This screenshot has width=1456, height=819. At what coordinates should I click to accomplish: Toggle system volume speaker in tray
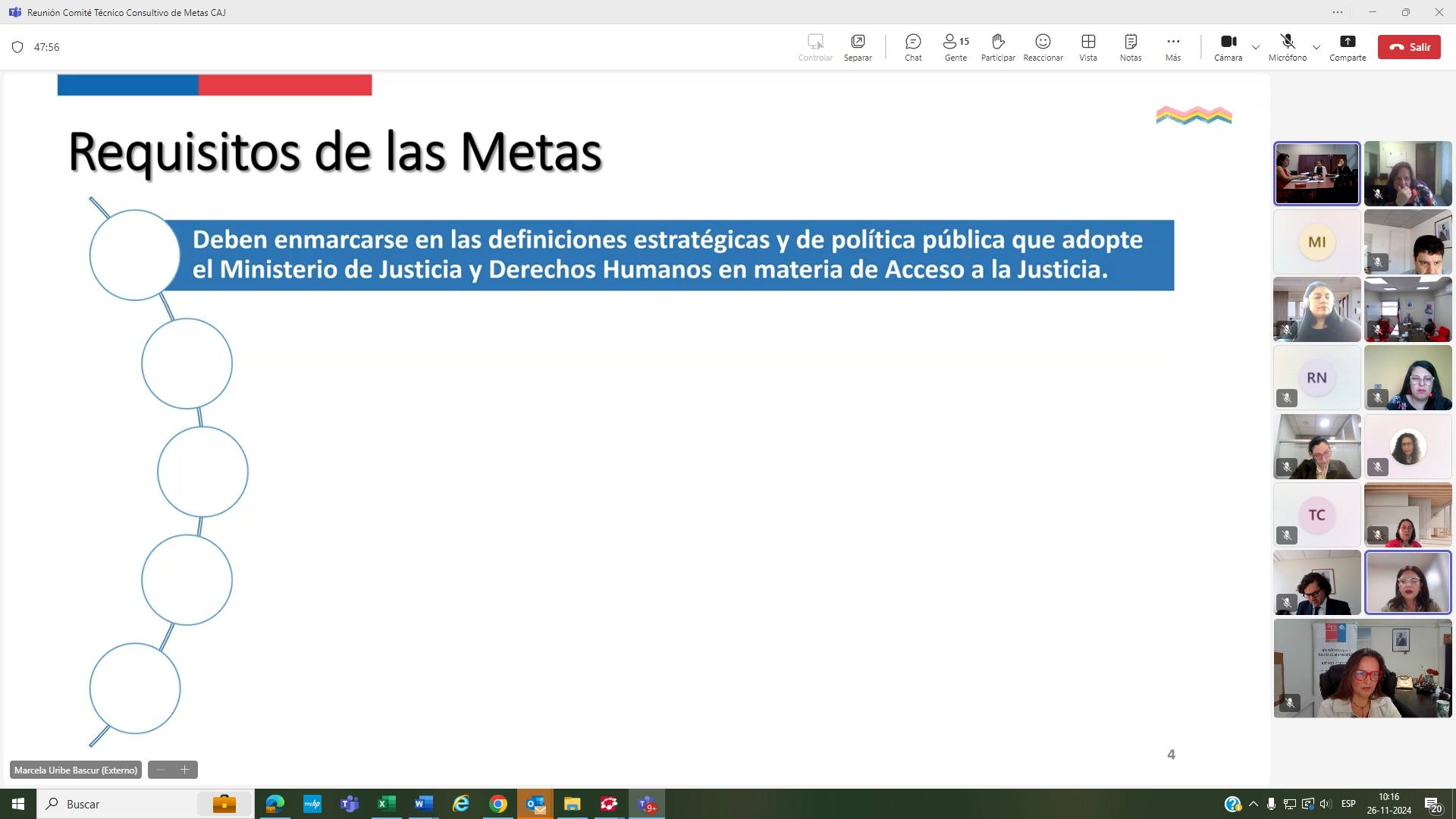tap(1325, 804)
